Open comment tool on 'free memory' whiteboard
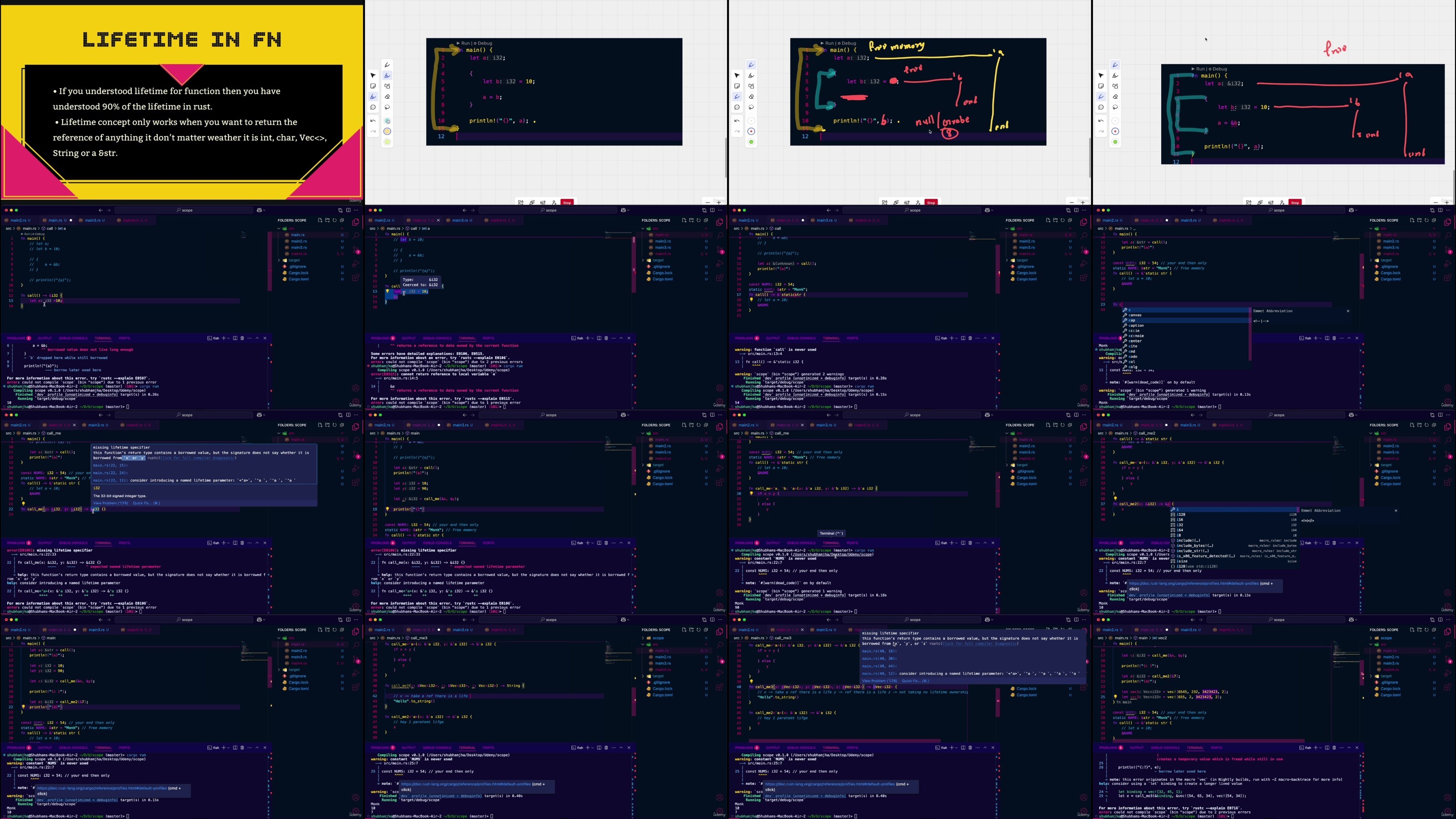1456x819 pixels. (737, 107)
